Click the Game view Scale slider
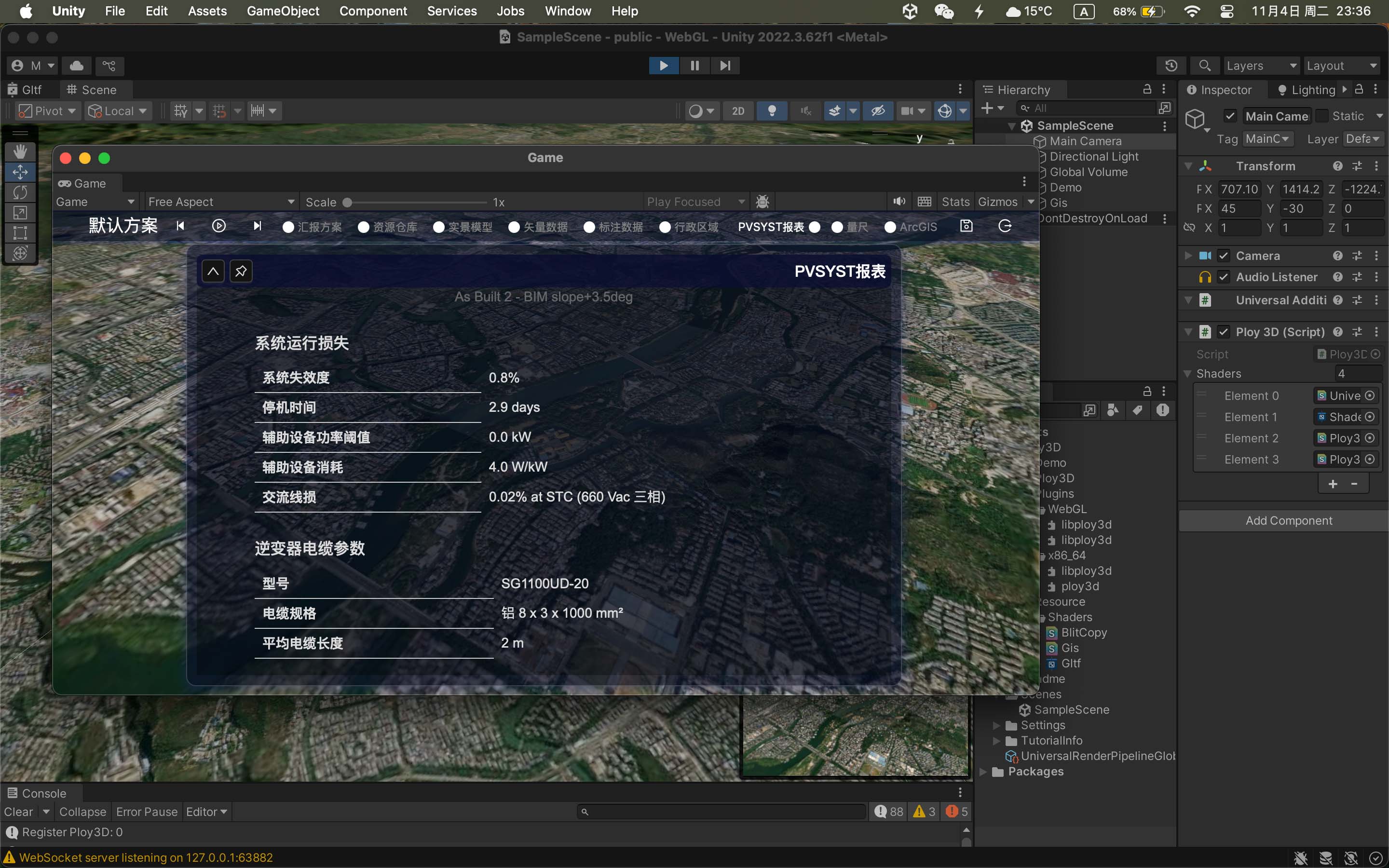1389x868 pixels. coord(347,202)
